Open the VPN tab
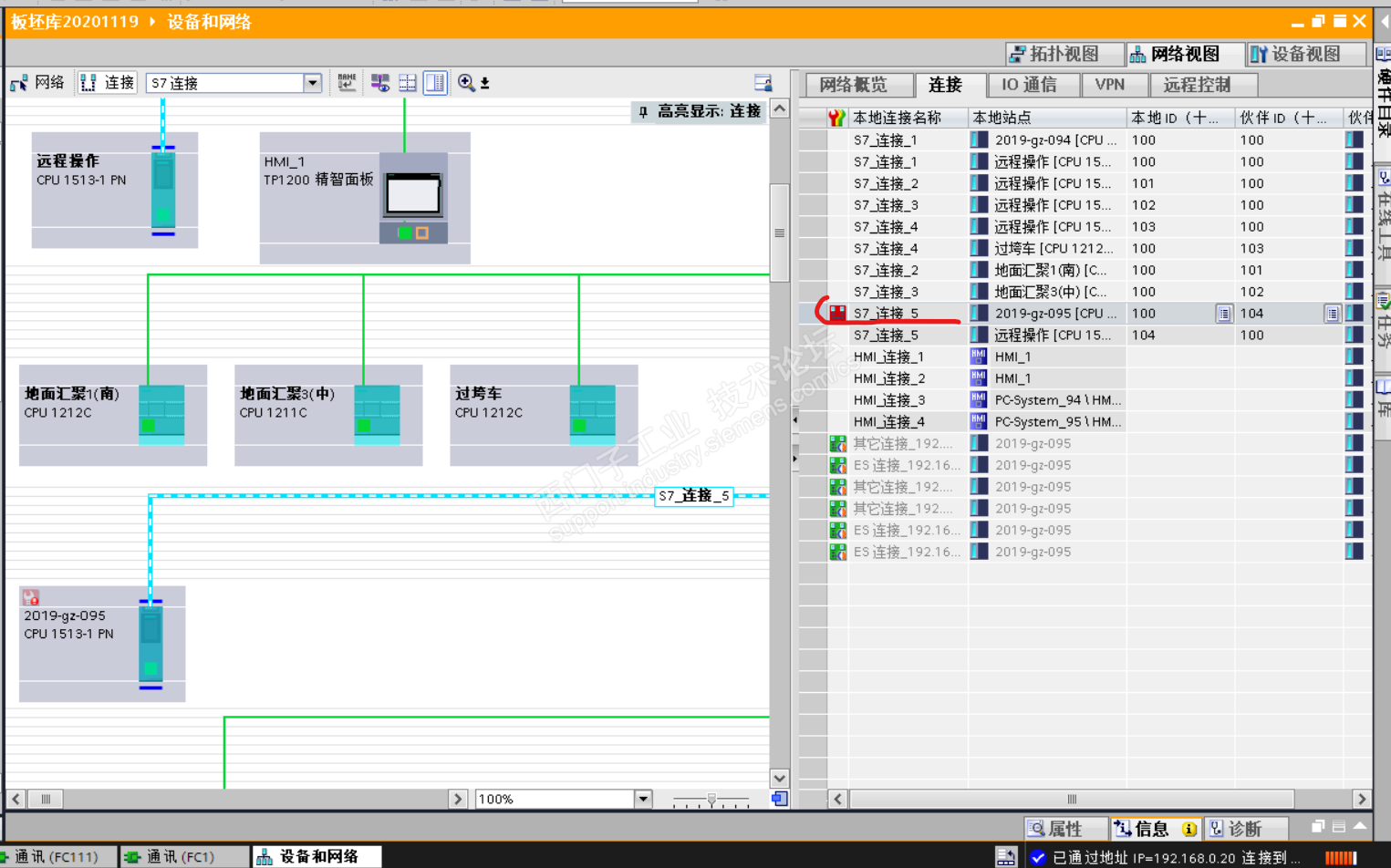Viewport: 1391px width, 868px height. pos(1115,85)
